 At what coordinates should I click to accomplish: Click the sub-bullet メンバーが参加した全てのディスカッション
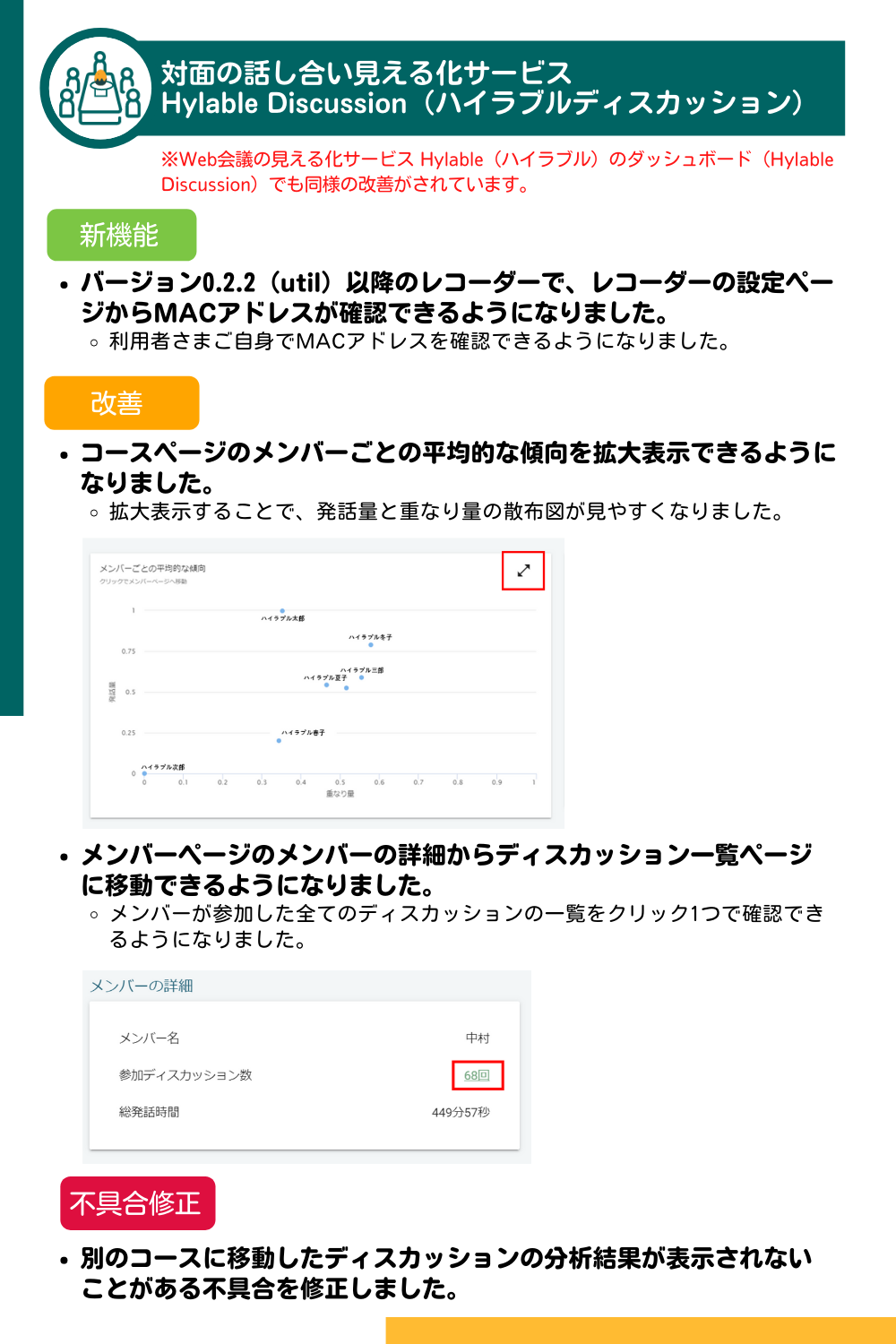[467, 926]
